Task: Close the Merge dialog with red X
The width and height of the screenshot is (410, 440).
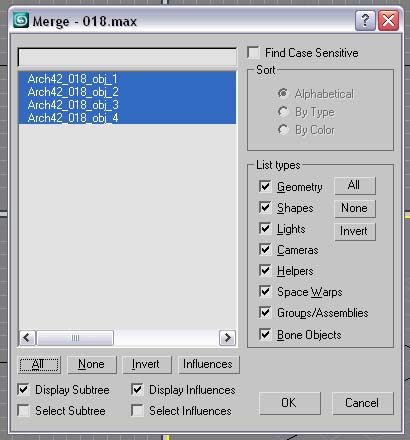Action: click(388, 21)
